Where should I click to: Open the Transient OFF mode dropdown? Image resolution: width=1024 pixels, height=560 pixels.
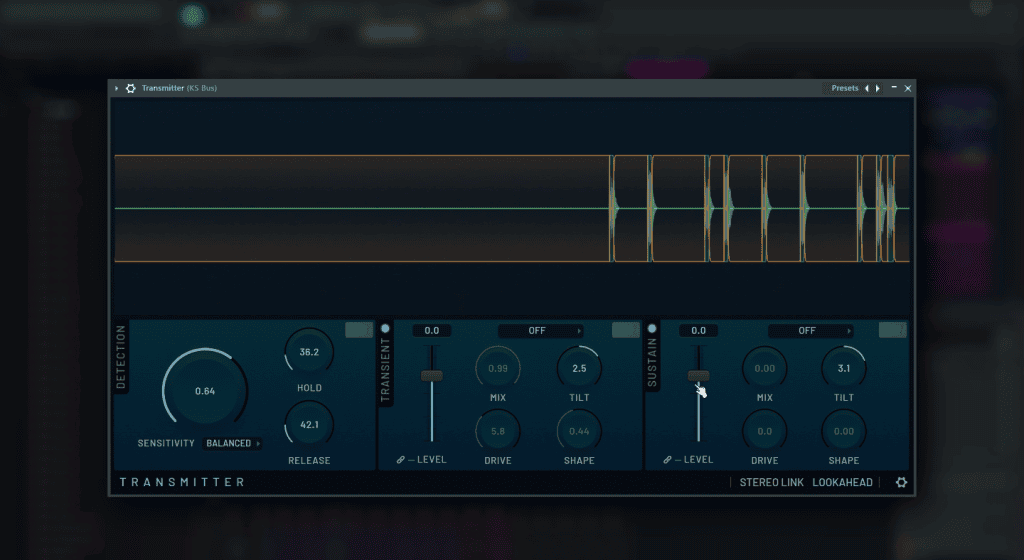pyautogui.click(x=541, y=331)
